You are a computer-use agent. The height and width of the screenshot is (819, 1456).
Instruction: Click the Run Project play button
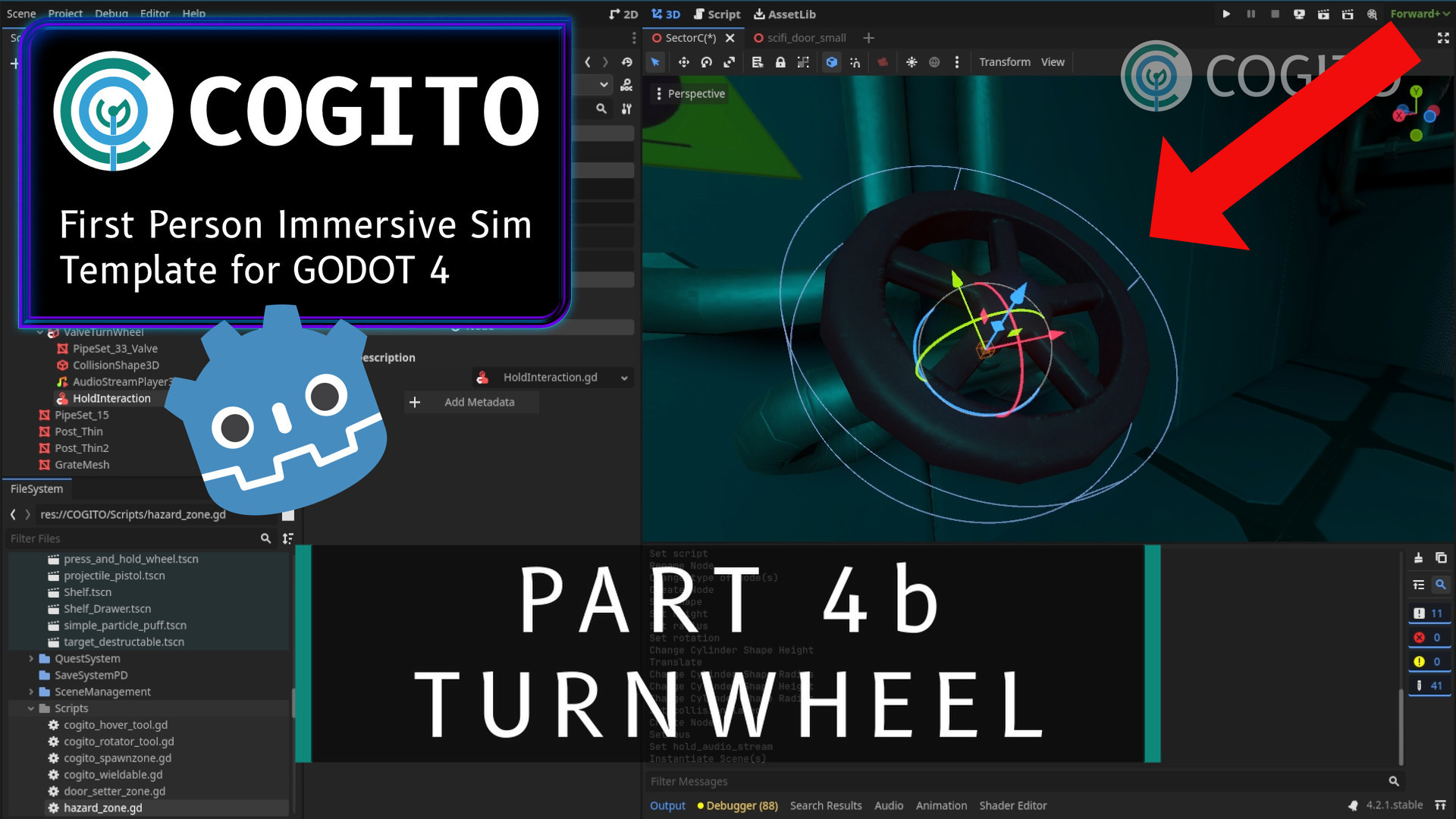tap(1226, 14)
